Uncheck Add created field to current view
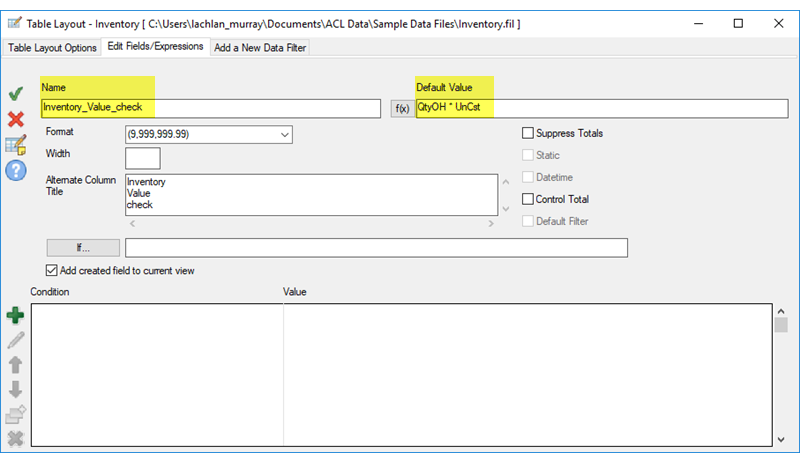This screenshot has width=800, height=453. click(52, 270)
